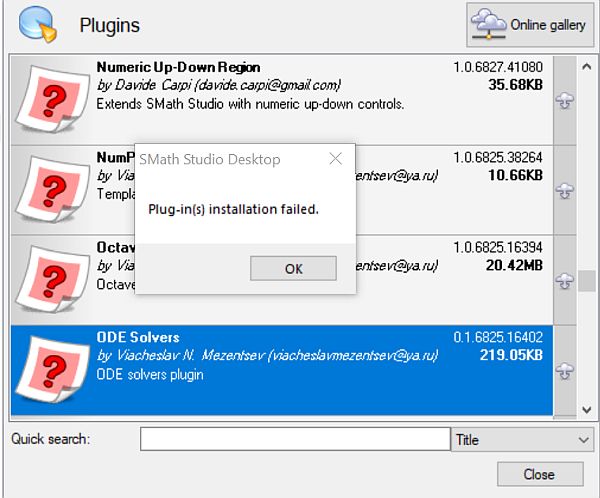This screenshot has height=498, width=600.
Task: Click download icon for the 20.42MB plugin
Action: point(564,280)
